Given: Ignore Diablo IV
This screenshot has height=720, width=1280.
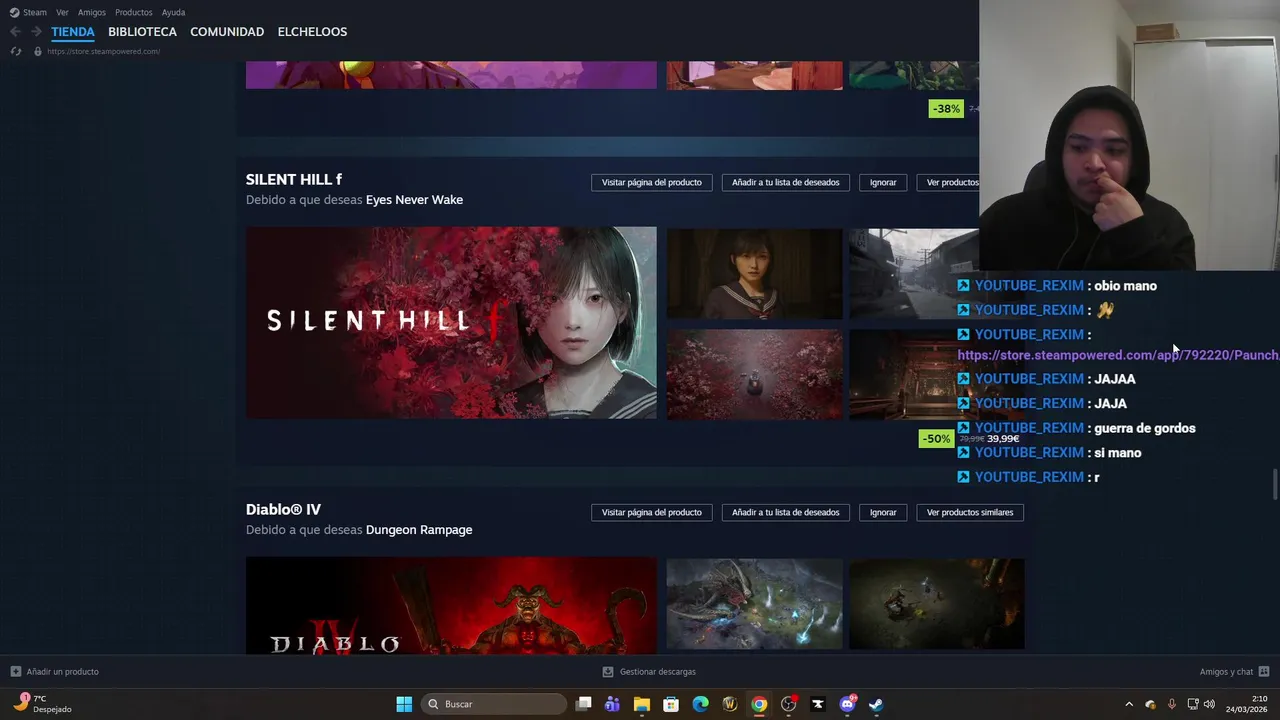Looking at the screenshot, I should coord(883,512).
